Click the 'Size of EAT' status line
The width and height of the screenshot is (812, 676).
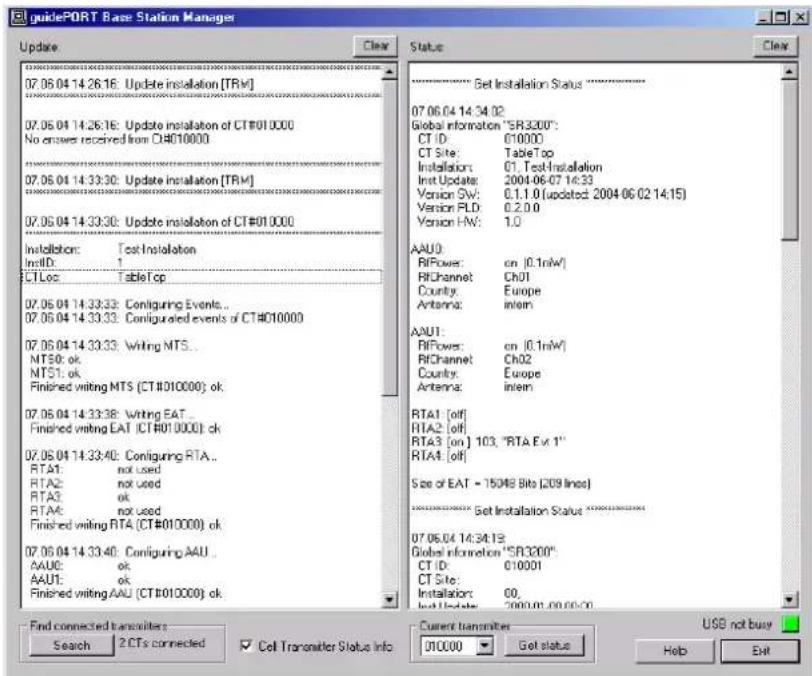click(x=501, y=484)
